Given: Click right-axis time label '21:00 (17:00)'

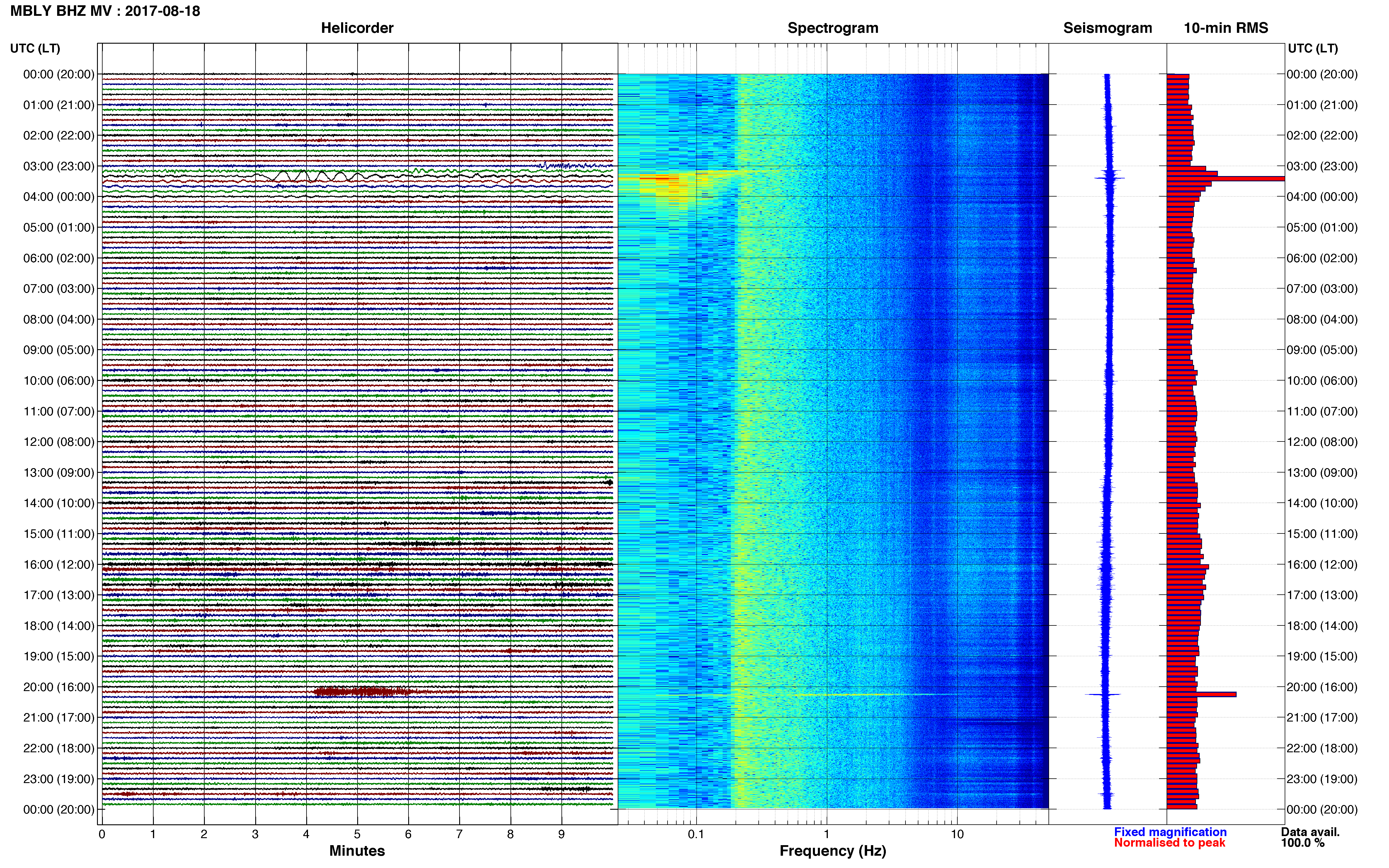Looking at the screenshot, I should [x=1322, y=718].
